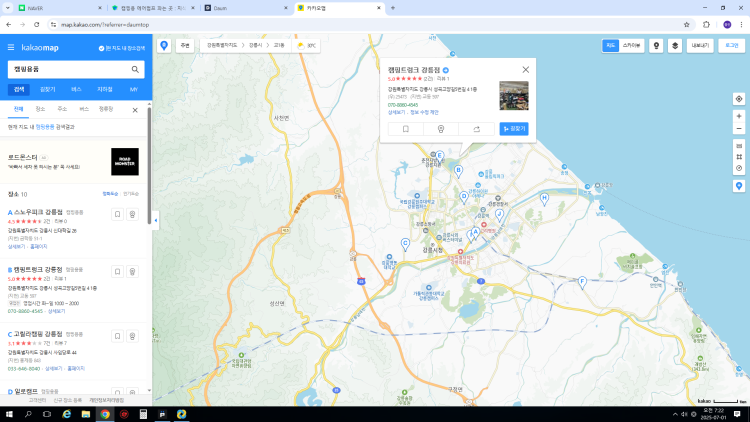
Task: Share 캠핑트렁크 강릉점 via popup share icon
Action: 476,129
